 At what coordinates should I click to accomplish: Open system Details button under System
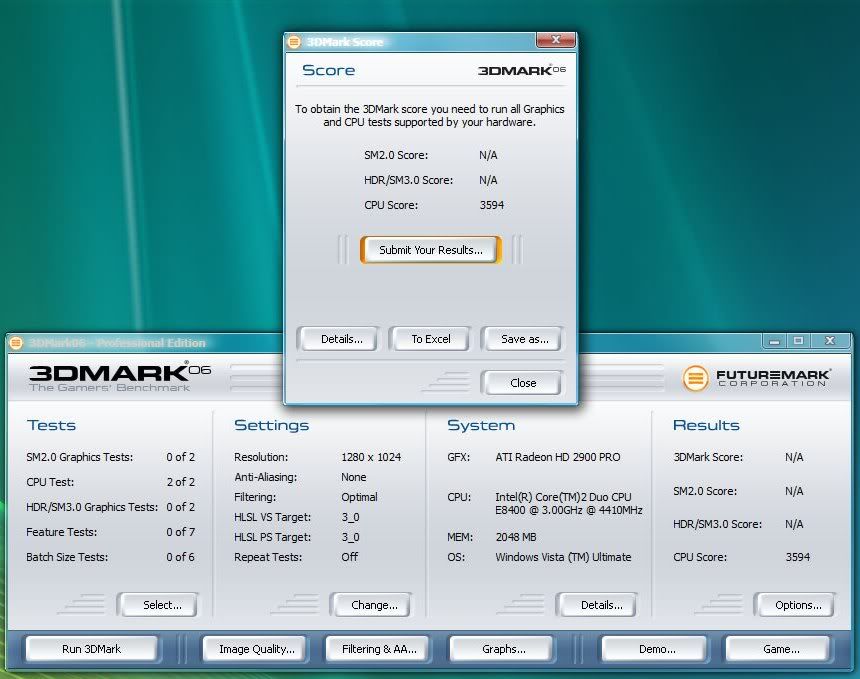point(601,605)
